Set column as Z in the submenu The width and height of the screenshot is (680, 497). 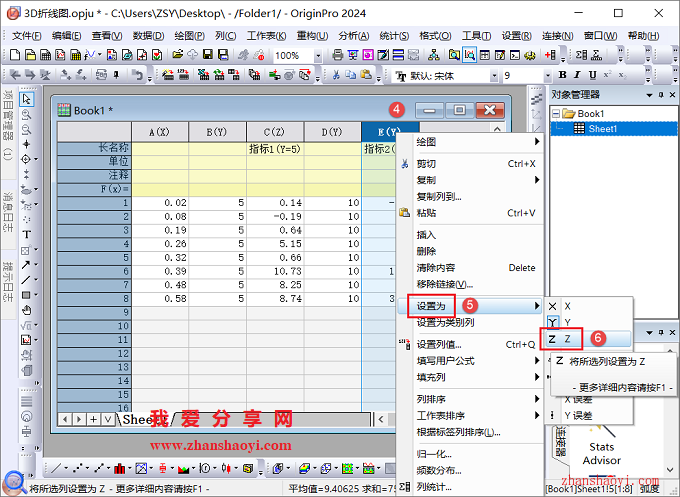pos(588,339)
